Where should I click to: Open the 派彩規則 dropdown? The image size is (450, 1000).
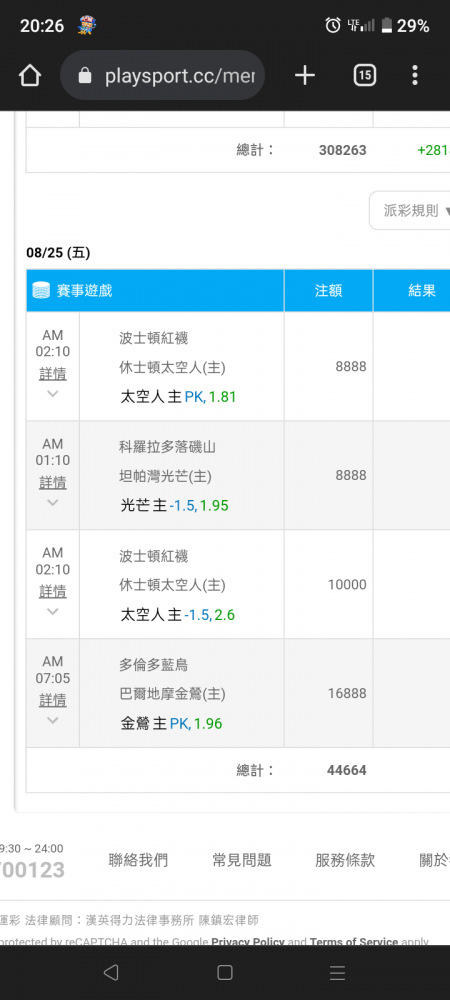click(x=409, y=210)
